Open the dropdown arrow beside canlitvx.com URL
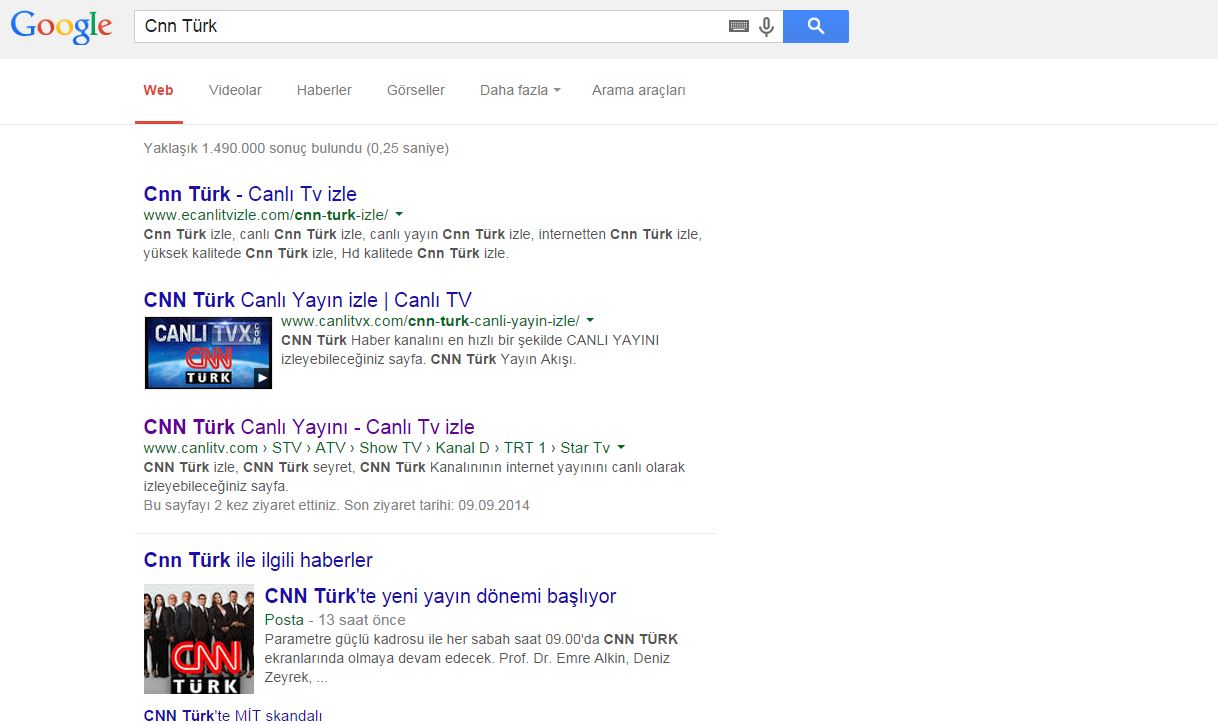This screenshot has height=725, width=1218. click(x=589, y=320)
